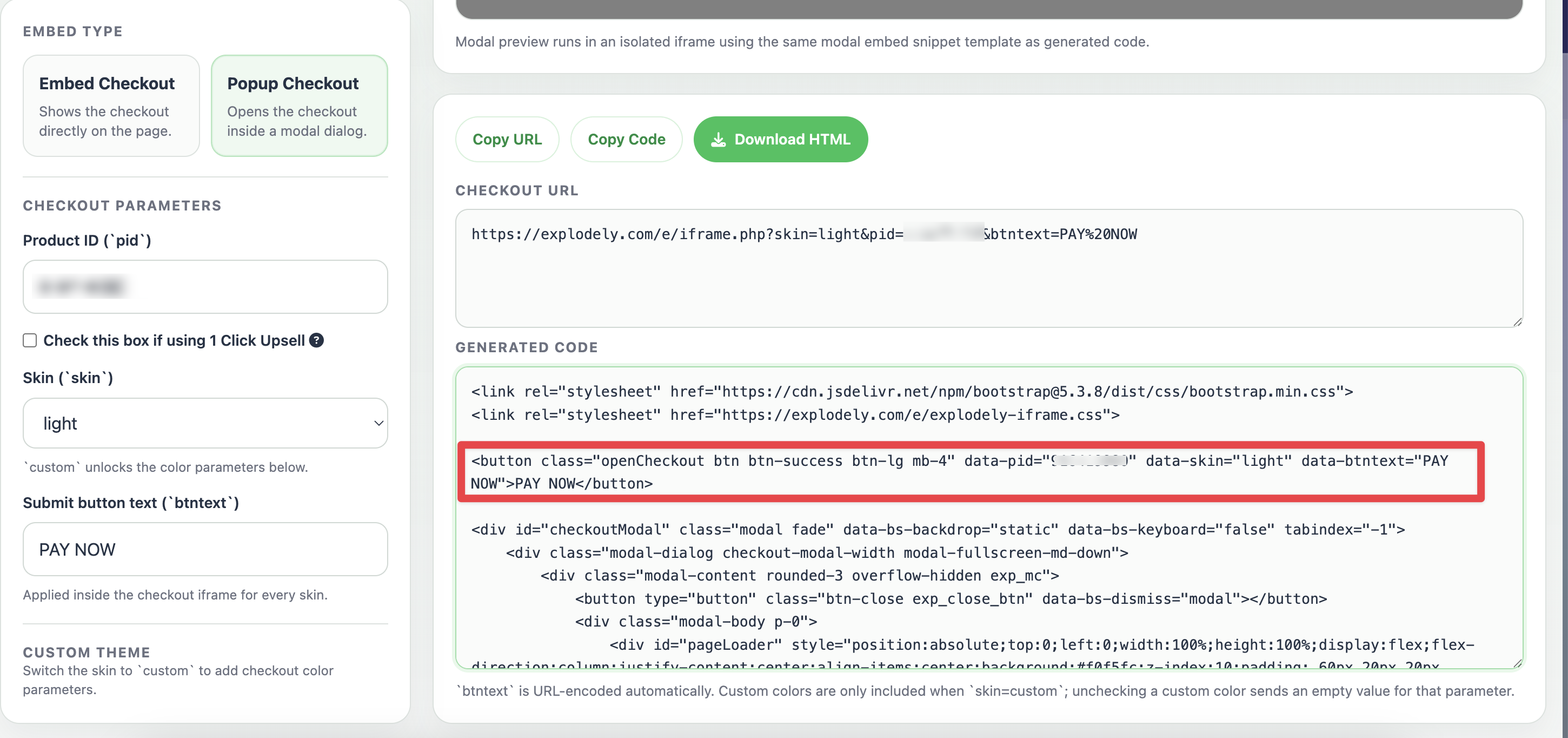The width and height of the screenshot is (1568, 738).
Task: Select the Embed Checkout option card
Action: tap(111, 106)
